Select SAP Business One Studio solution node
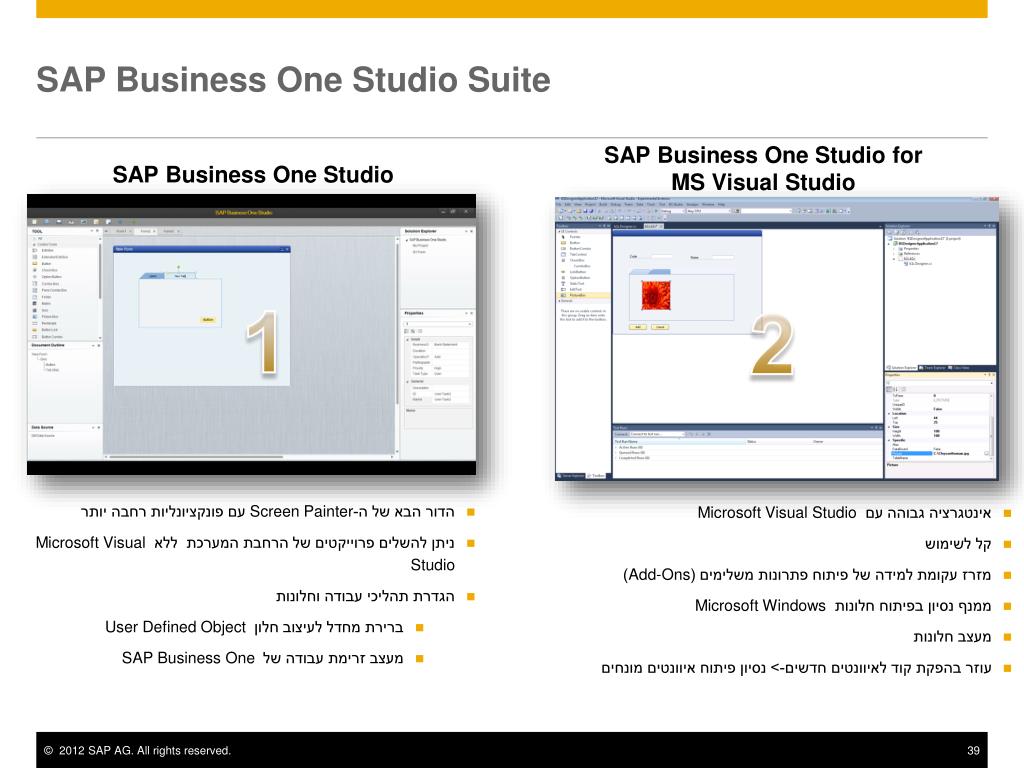 pyautogui.click(x=428, y=240)
